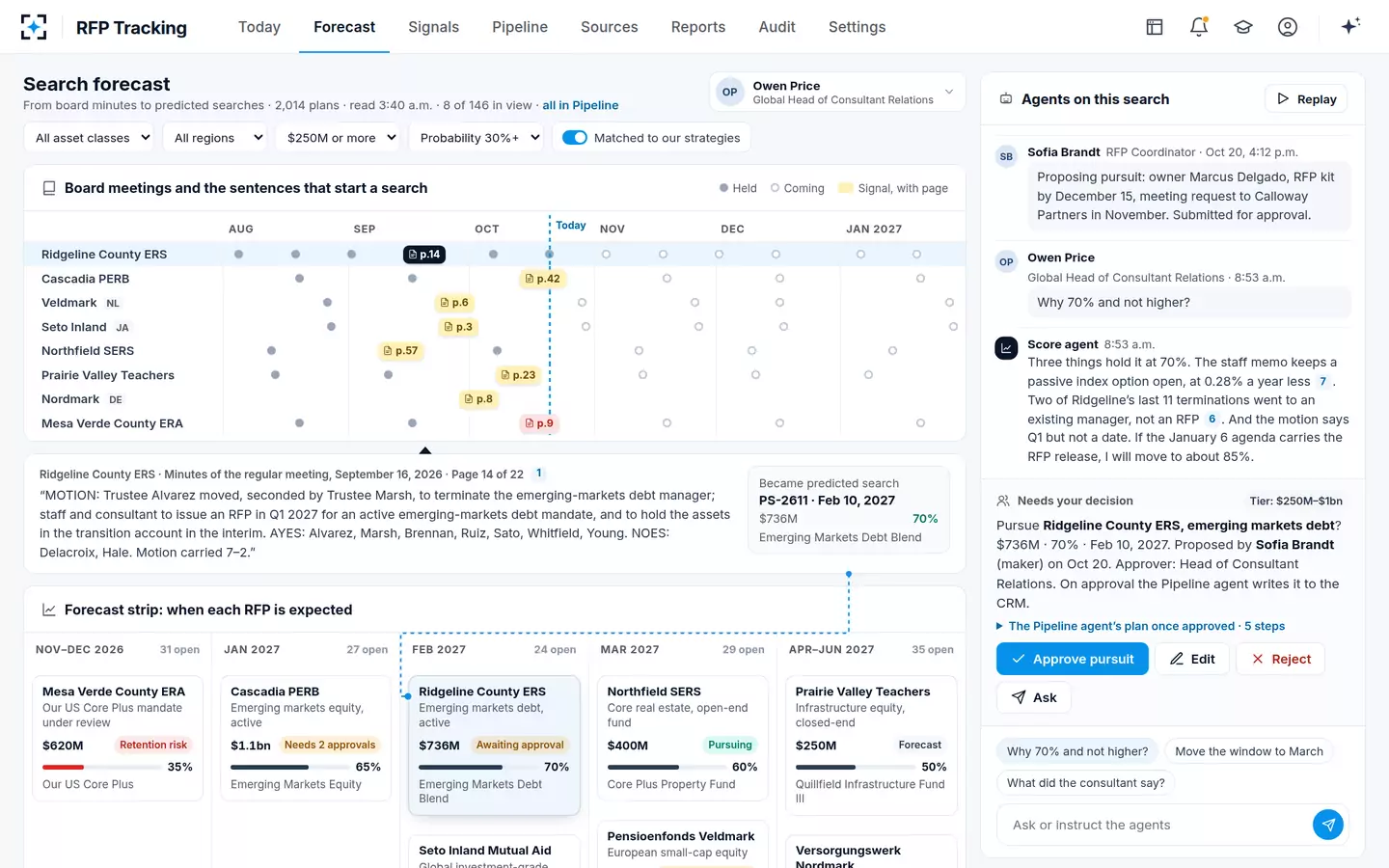Open the Audit tab
1389x868 pixels.
pyautogui.click(x=776, y=27)
